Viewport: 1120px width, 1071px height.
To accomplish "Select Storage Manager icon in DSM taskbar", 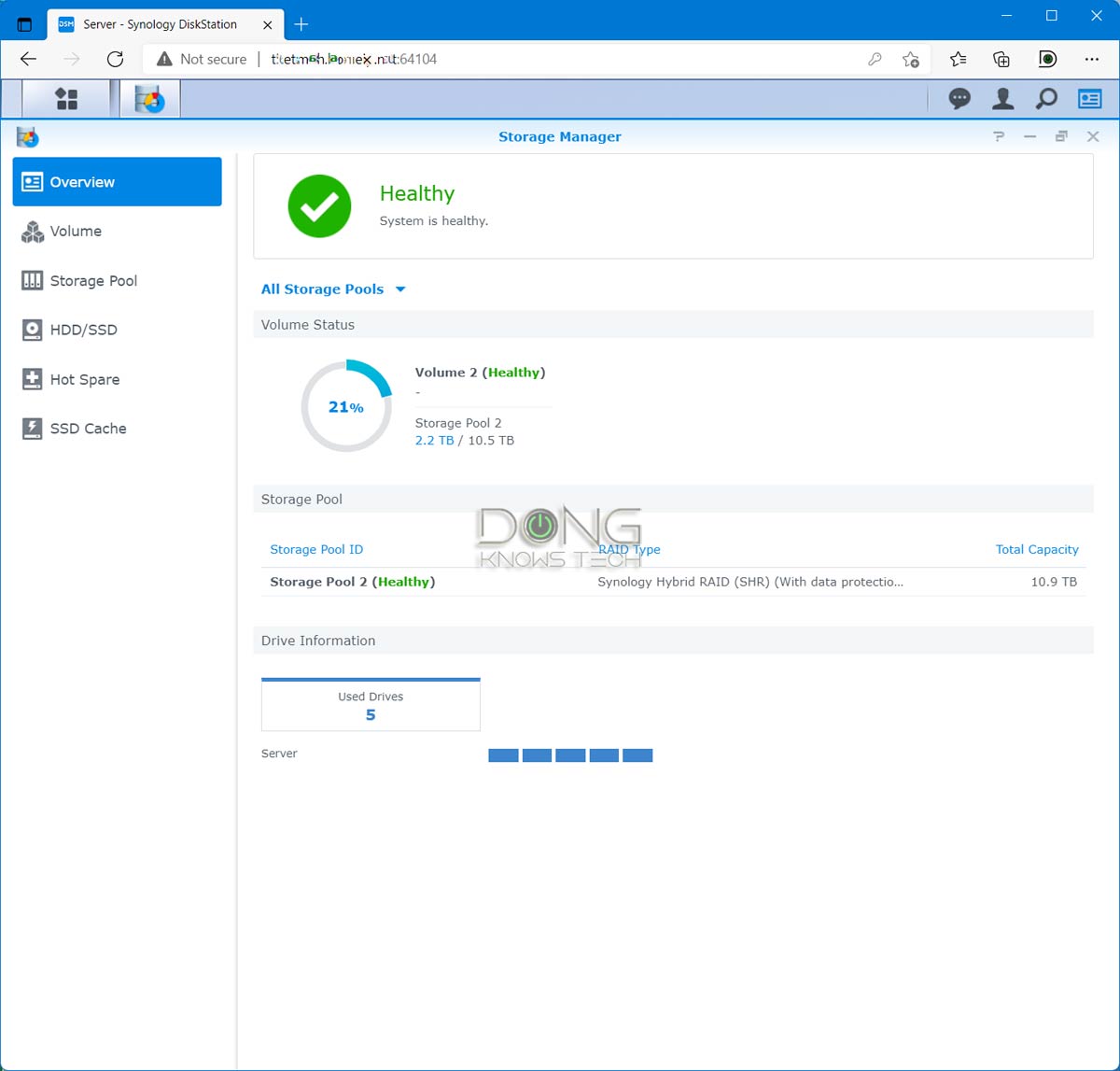I will coord(149,99).
